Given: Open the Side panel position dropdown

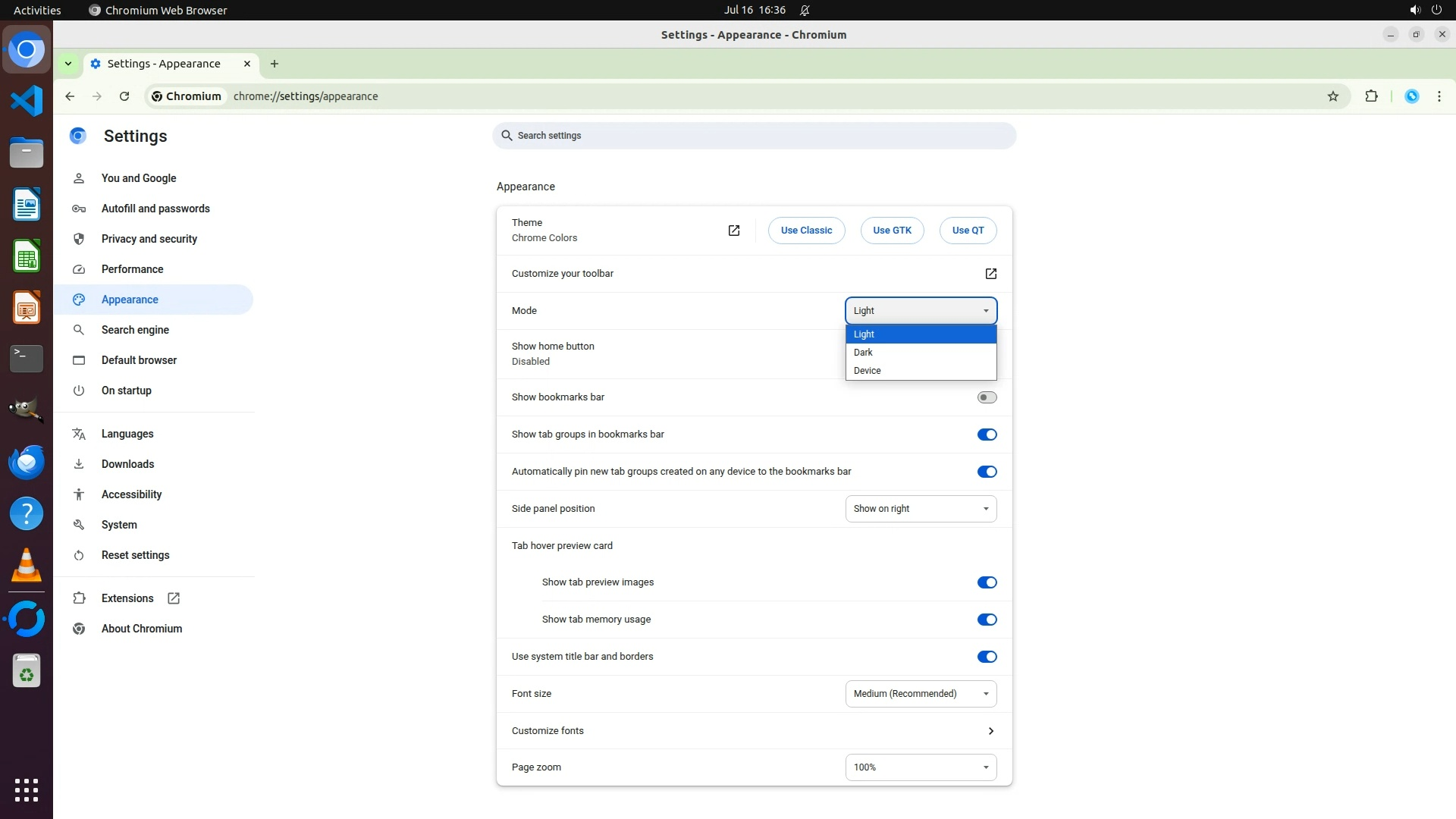Looking at the screenshot, I should [921, 509].
